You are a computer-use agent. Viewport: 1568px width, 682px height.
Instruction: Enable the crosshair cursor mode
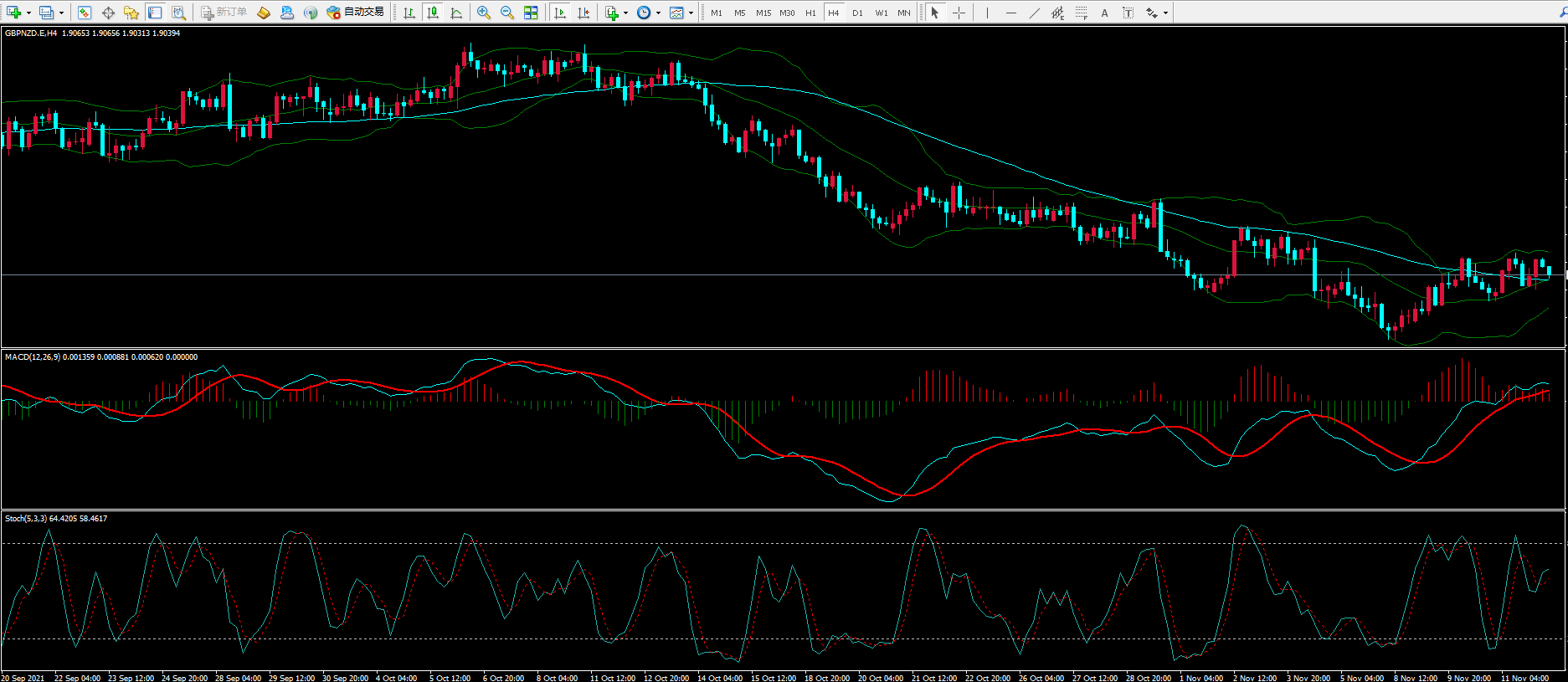959,13
